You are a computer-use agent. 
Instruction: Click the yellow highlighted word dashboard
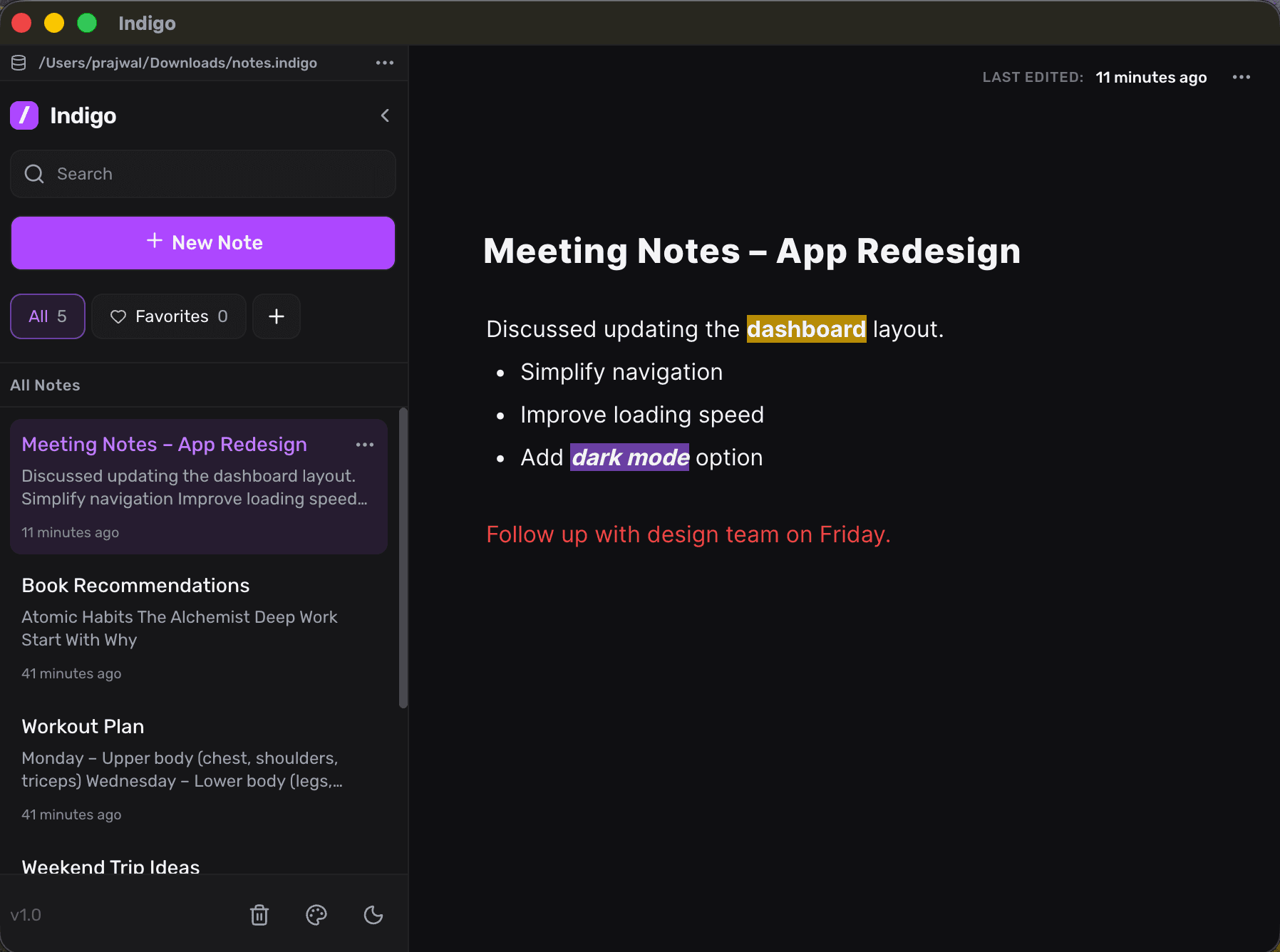[806, 329]
